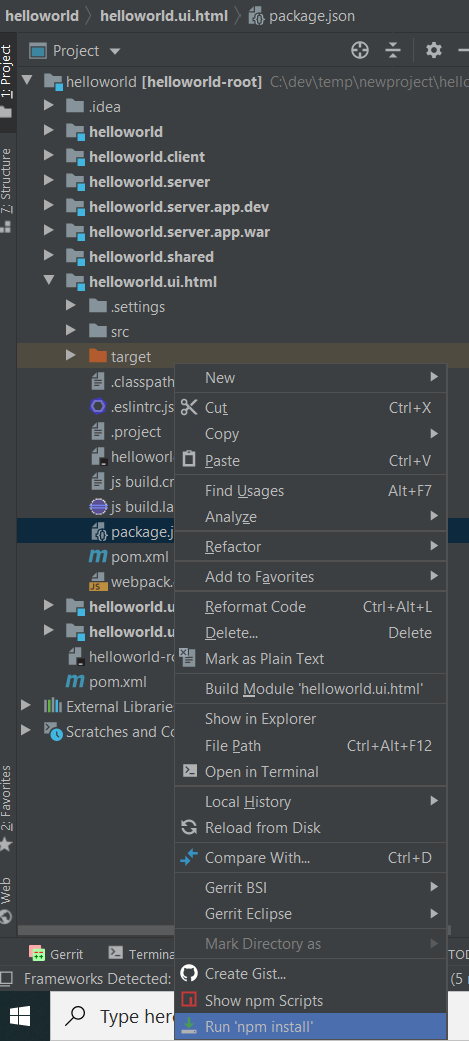Click the Windows Start button
Screen dimensions: 469x1041
(x=19, y=1016)
